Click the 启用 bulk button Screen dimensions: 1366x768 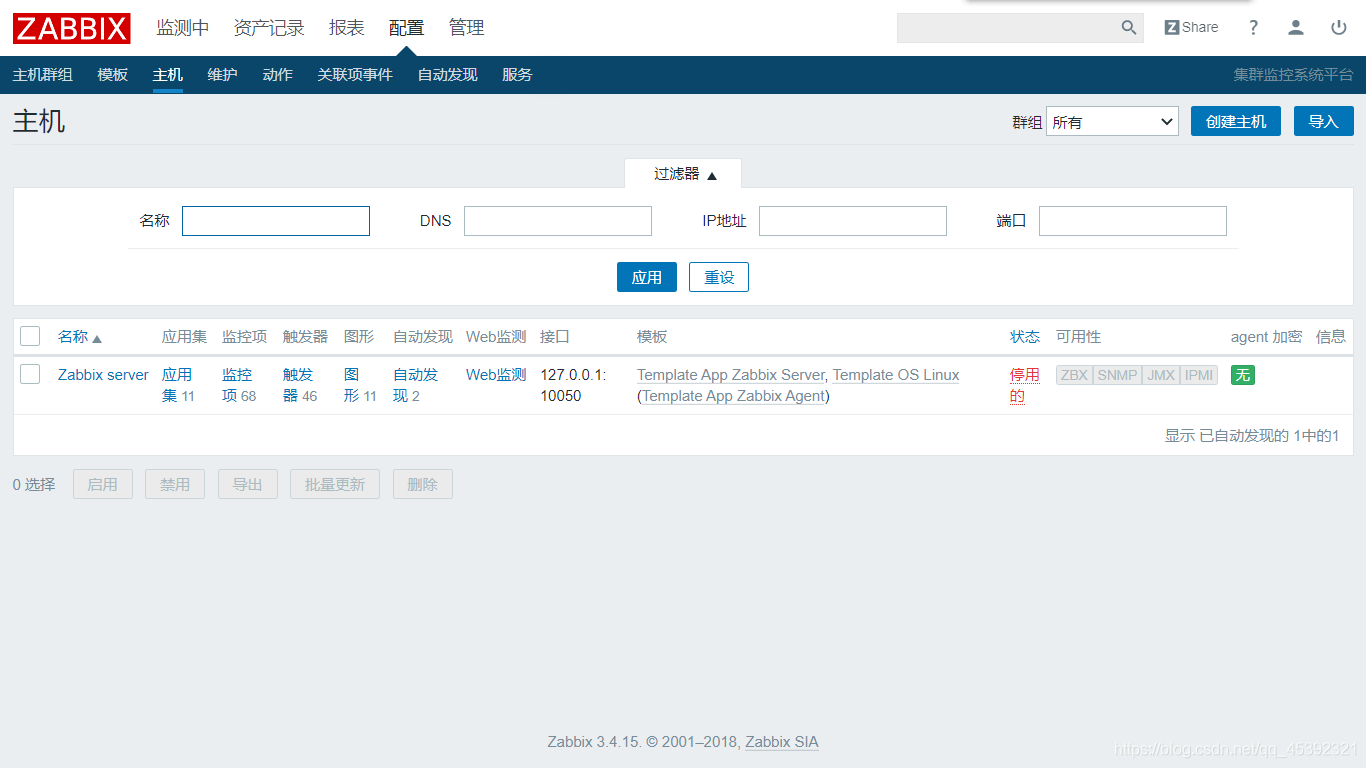click(103, 484)
